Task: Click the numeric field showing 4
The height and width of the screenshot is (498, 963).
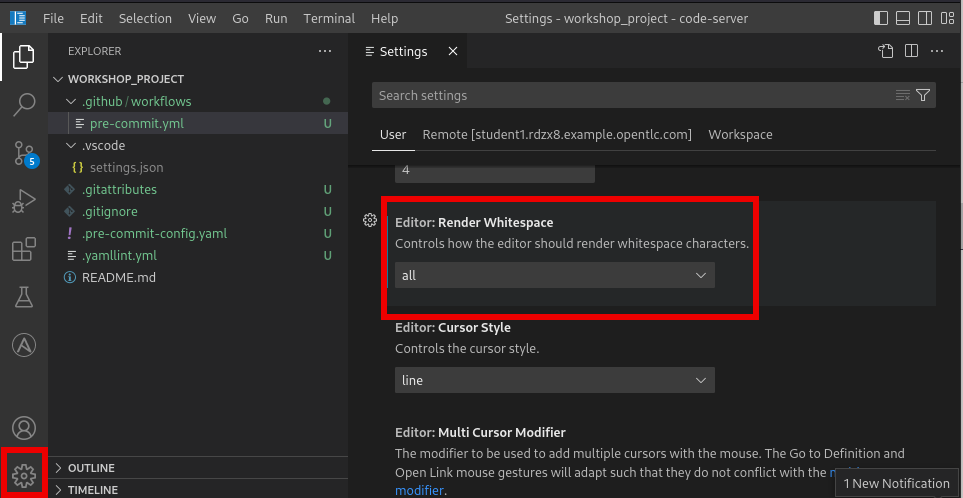Action: coord(495,171)
